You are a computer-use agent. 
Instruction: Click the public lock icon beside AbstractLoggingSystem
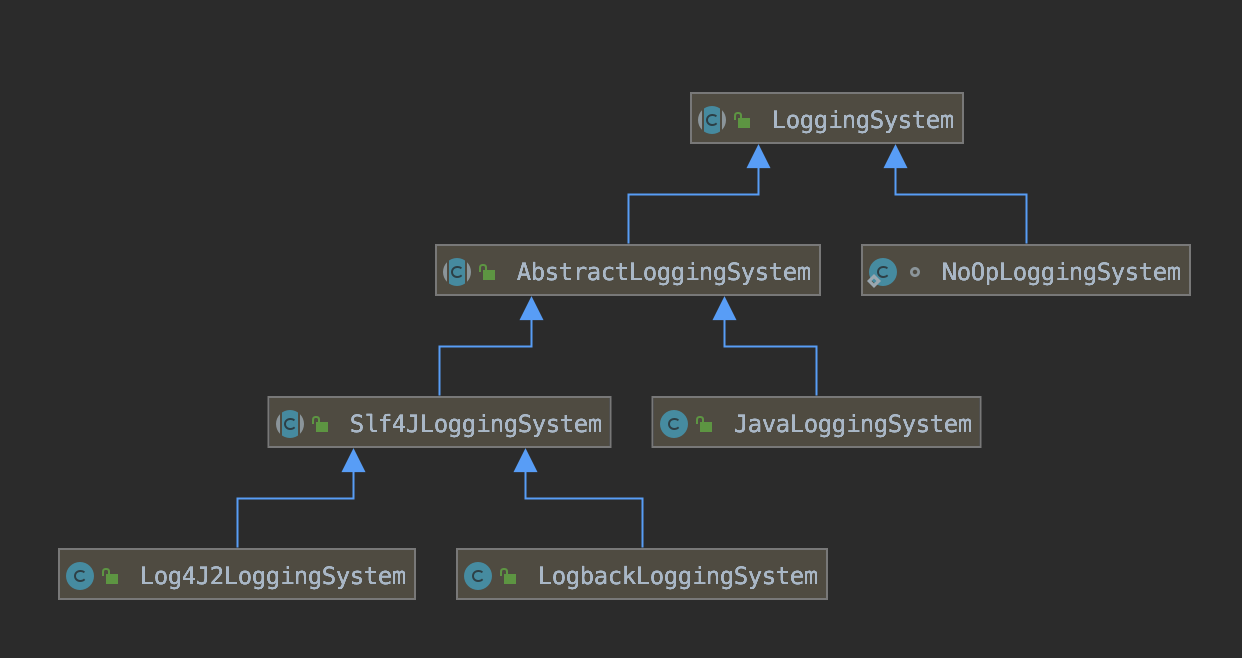(x=487, y=271)
